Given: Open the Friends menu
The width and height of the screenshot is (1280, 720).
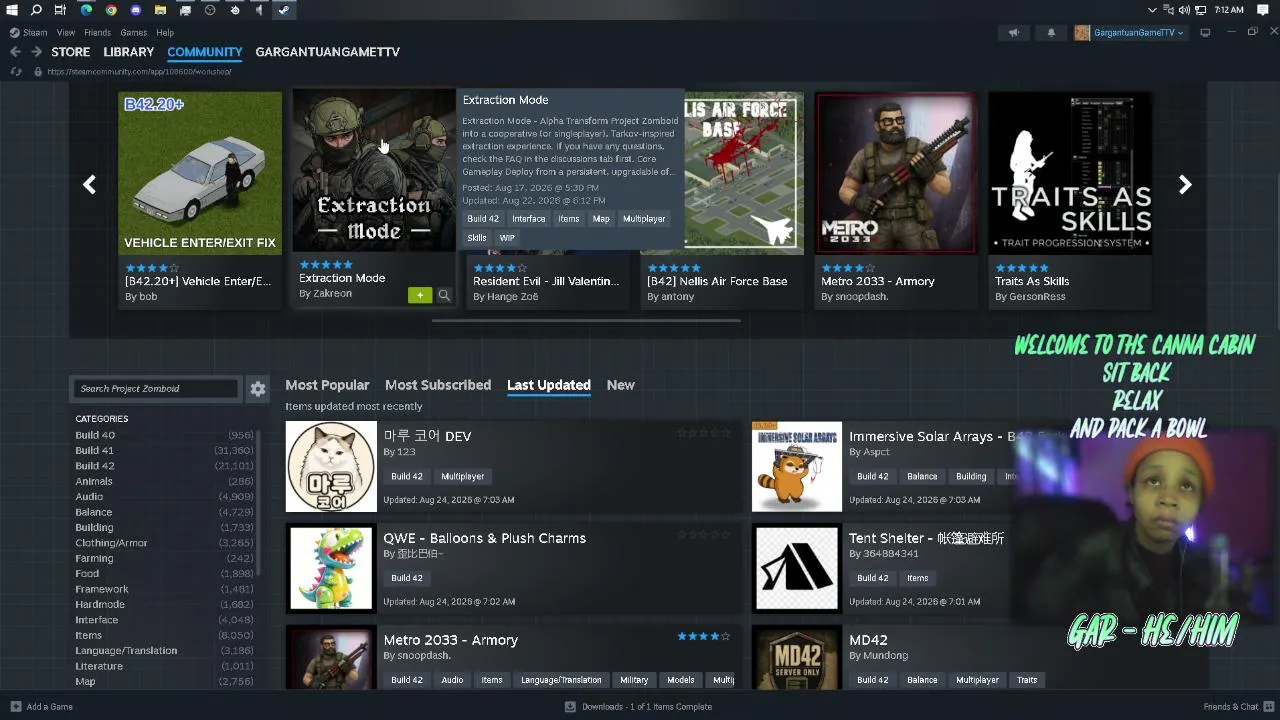Looking at the screenshot, I should [98, 33].
